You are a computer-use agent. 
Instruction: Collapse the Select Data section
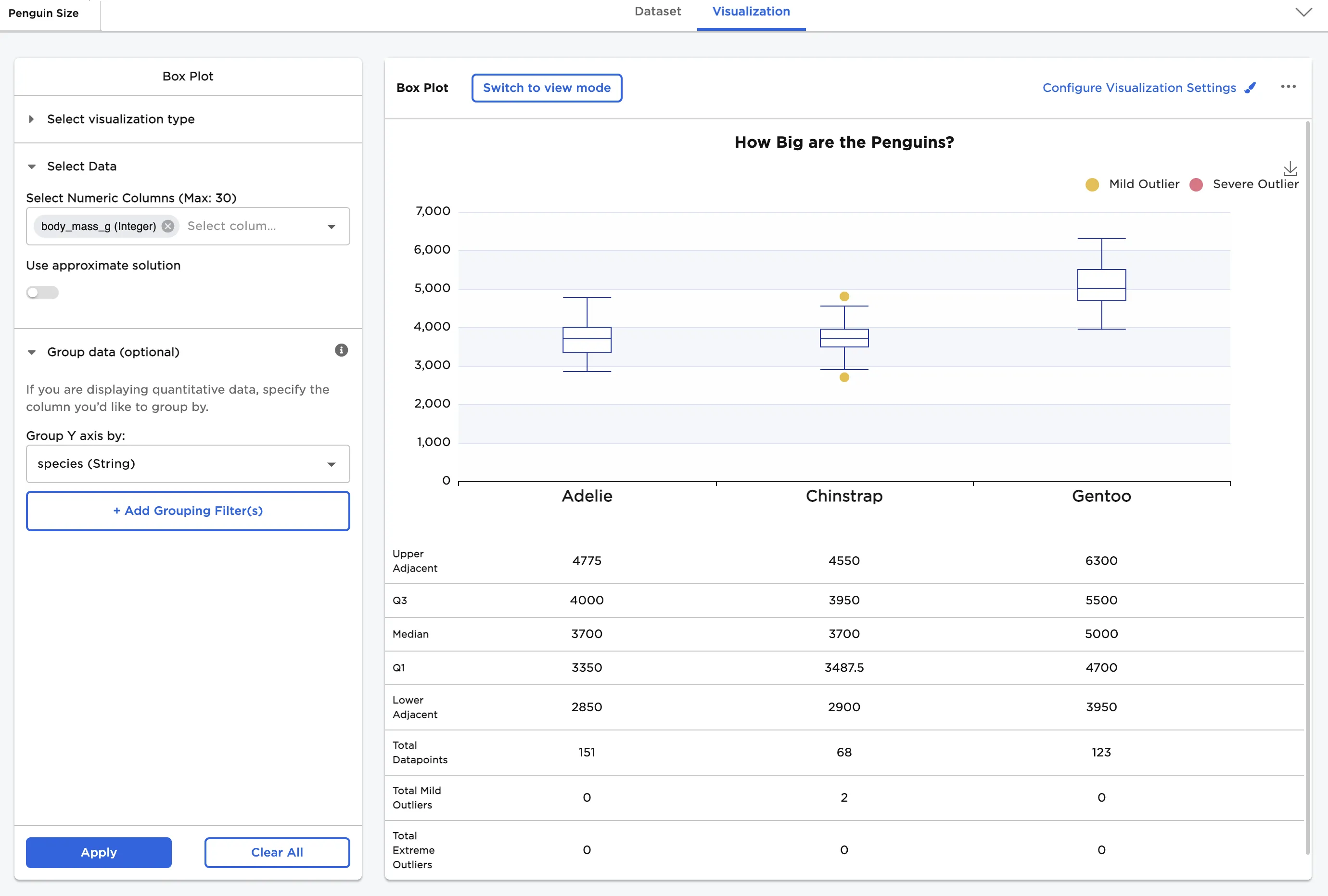click(82, 166)
